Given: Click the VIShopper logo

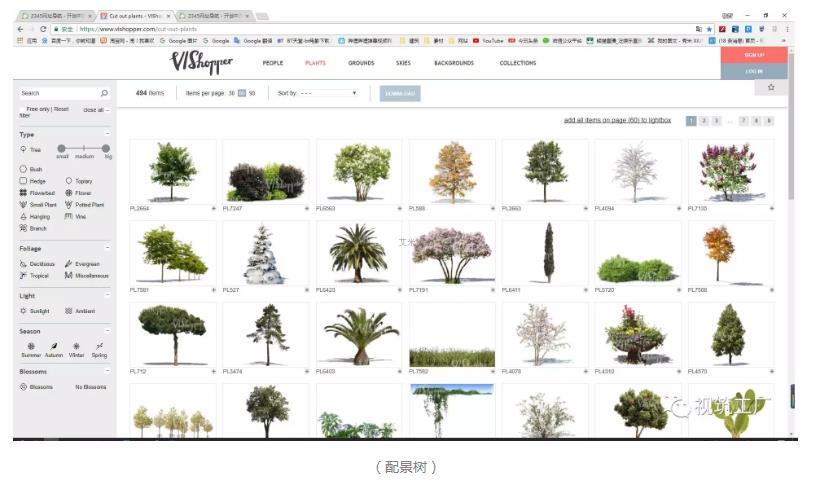Looking at the screenshot, I should (201, 63).
